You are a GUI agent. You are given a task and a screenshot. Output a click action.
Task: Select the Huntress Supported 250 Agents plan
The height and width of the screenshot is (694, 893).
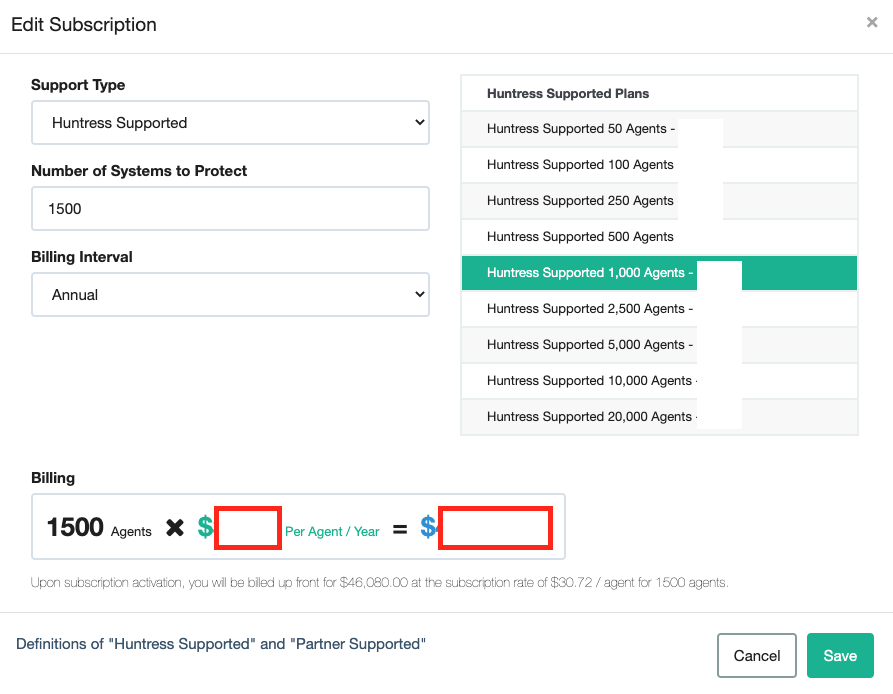coord(659,201)
